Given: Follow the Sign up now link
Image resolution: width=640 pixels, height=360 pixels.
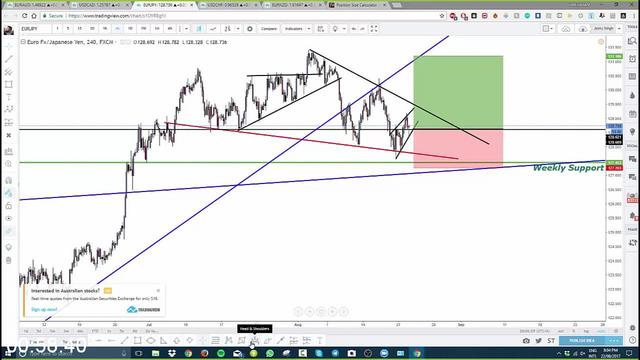Looking at the screenshot, I should point(44,309).
